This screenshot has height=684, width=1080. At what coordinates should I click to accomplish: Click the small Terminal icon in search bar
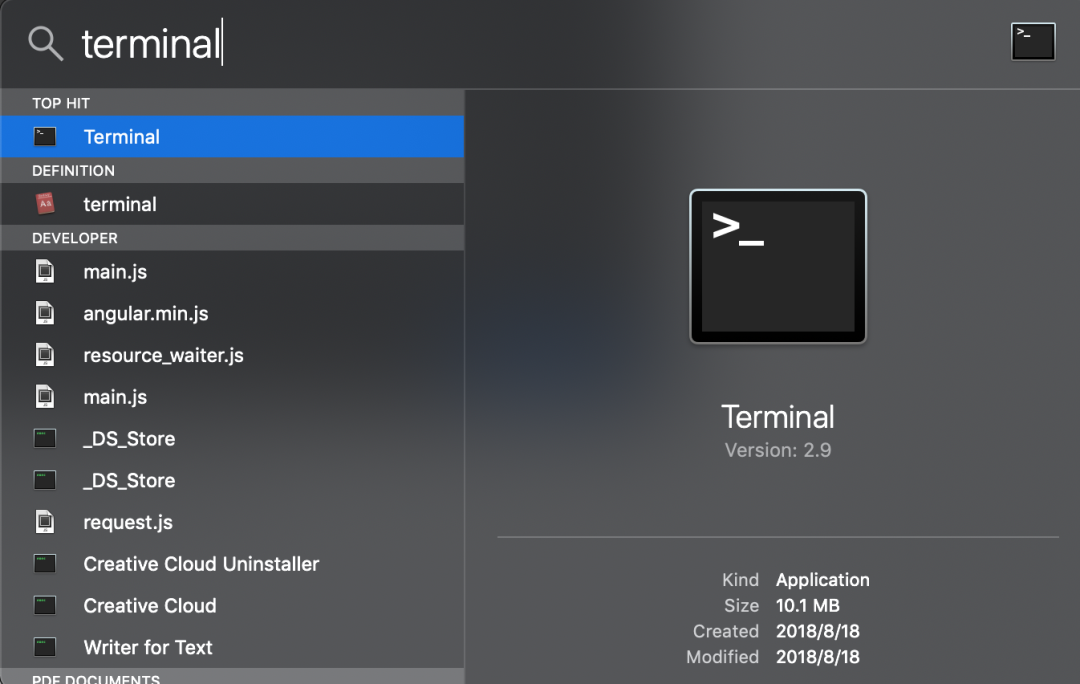[x=1032, y=42]
